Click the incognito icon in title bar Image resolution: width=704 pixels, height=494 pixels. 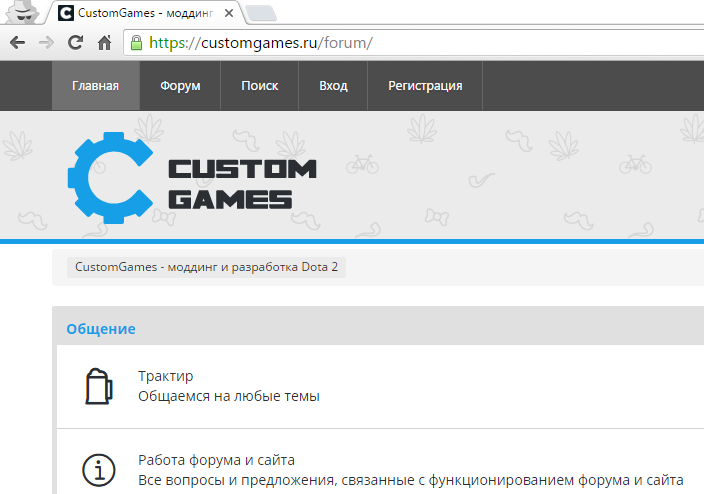click(x=20, y=12)
